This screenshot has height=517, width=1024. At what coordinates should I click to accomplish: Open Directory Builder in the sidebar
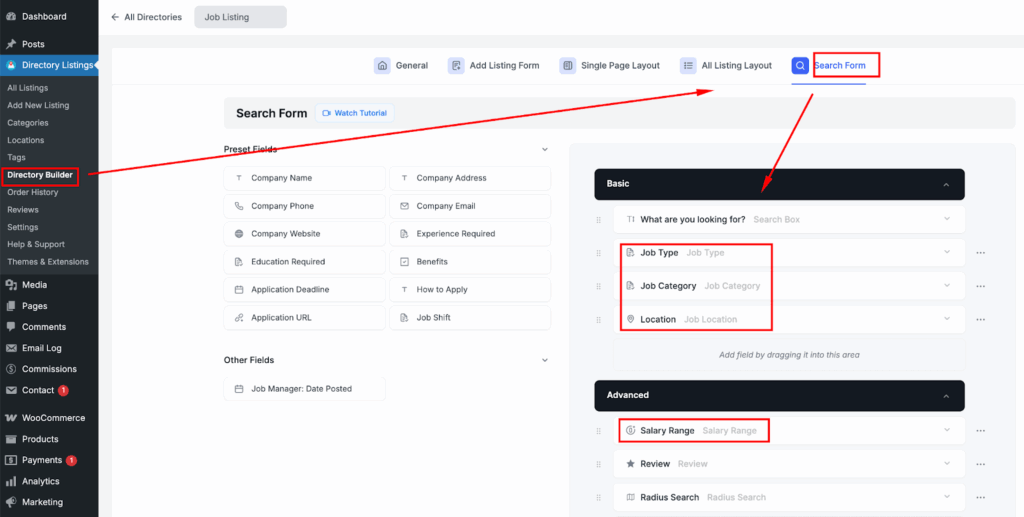point(41,175)
